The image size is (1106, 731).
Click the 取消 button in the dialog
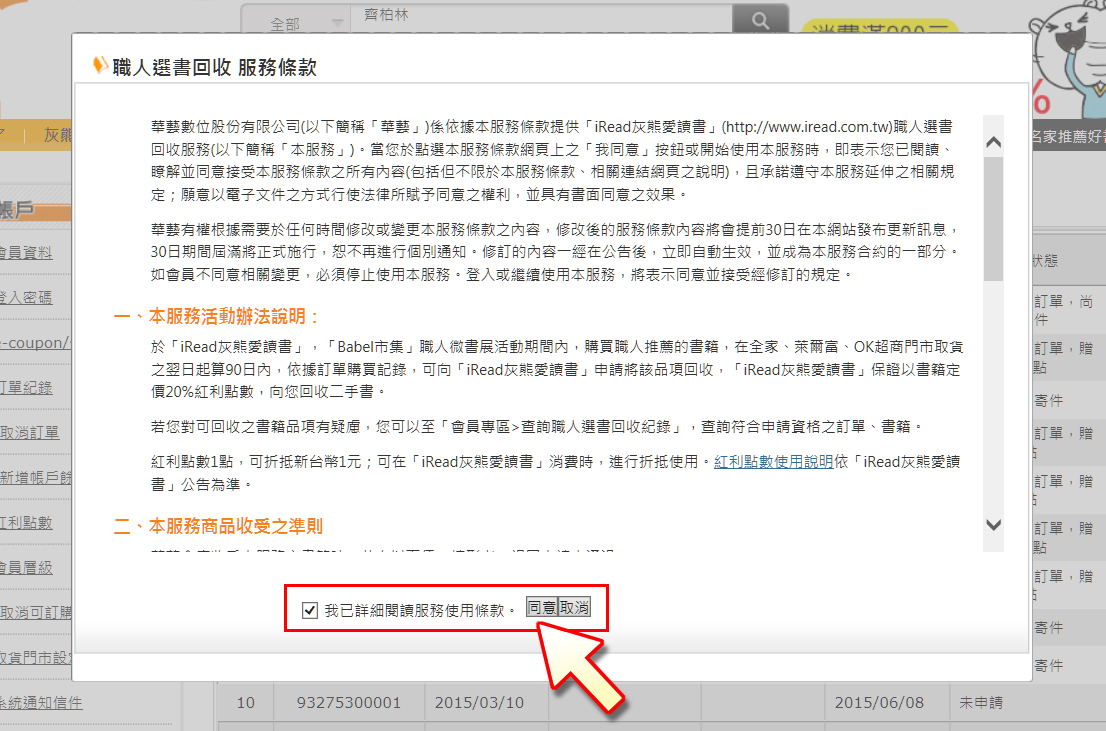pyautogui.click(x=574, y=608)
